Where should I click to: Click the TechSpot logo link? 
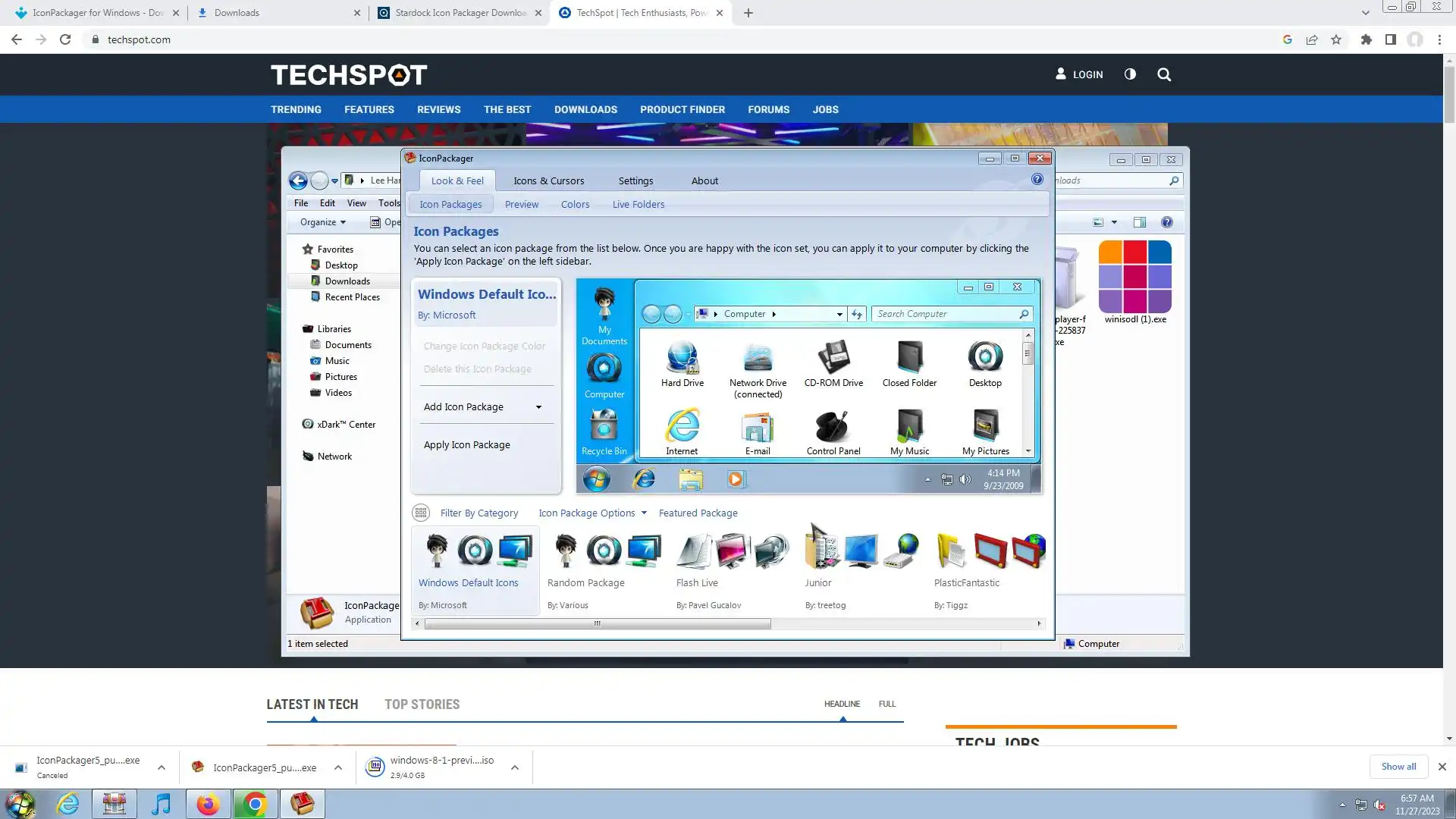pyautogui.click(x=349, y=74)
